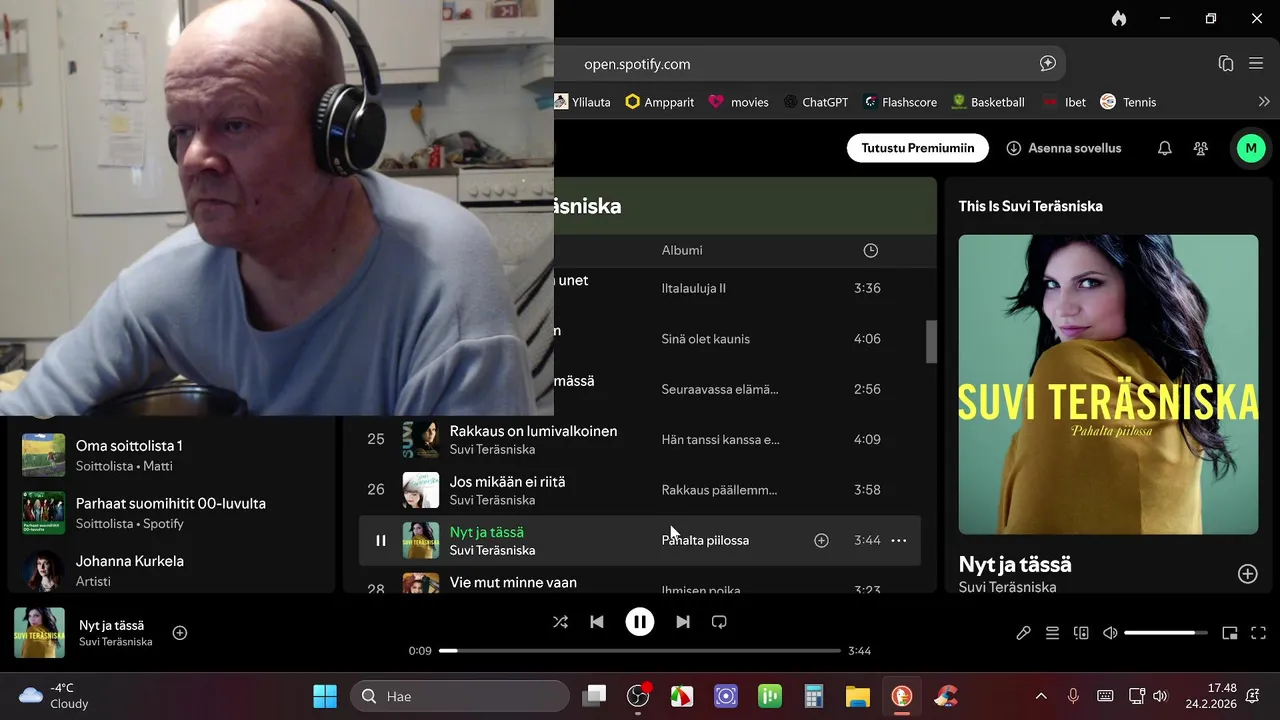The width and height of the screenshot is (1280, 720).
Task: Open File Explorer from the taskbar
Action: [858, 696]
